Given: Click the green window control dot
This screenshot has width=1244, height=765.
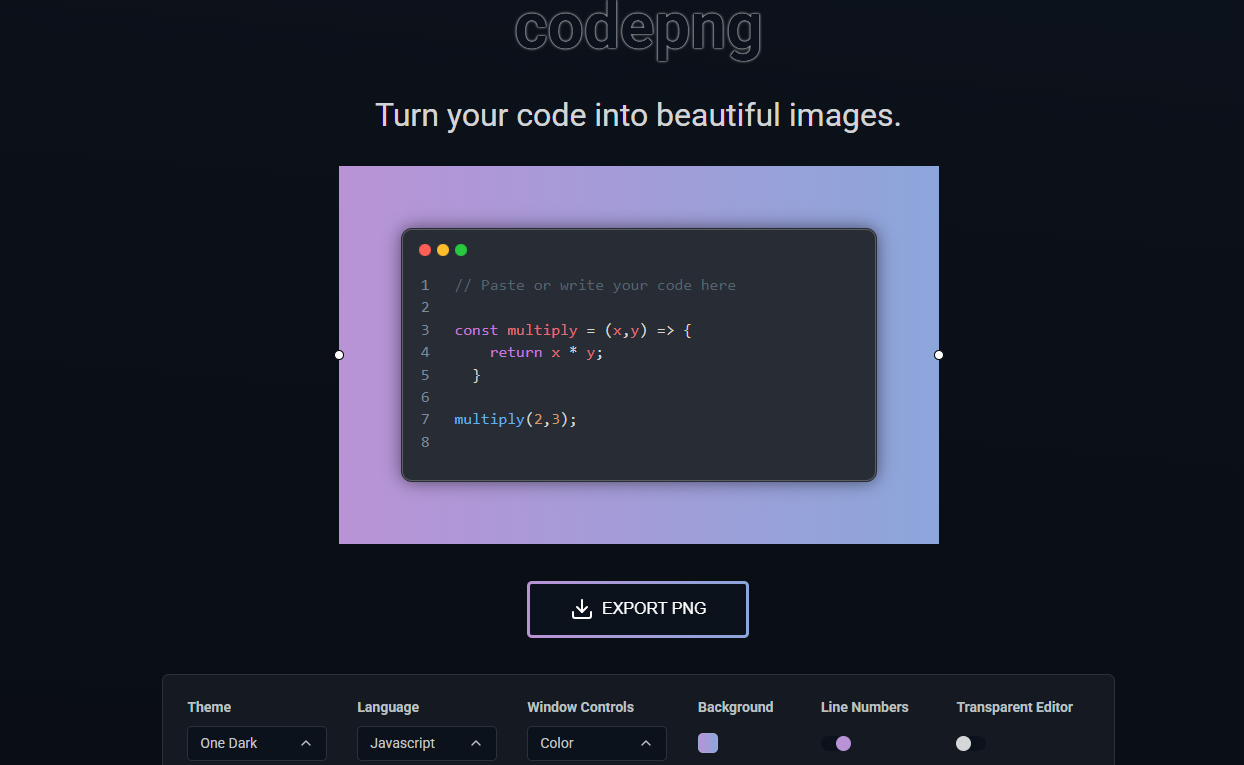Looking at the screenshot, I should coord(461,249).
